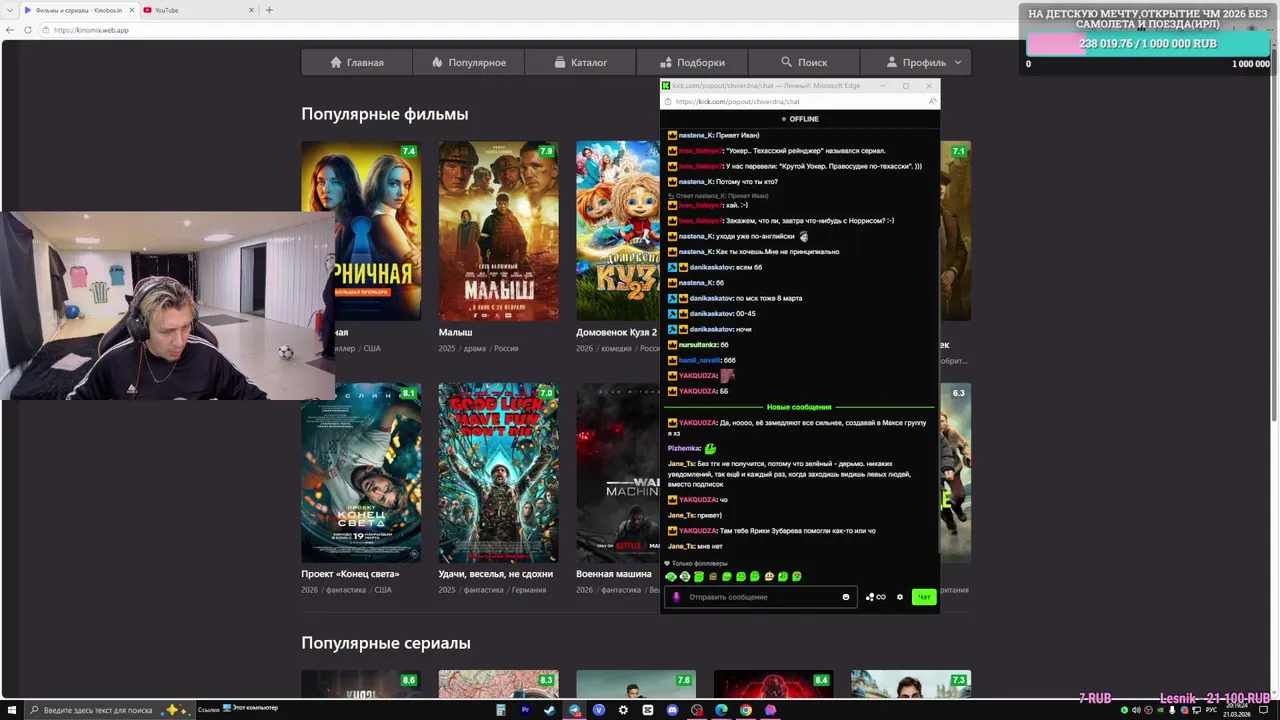Send message with the green Чат button
Image resolution: width=1280 pixels, height=720 pixels.
coord(923,597)
